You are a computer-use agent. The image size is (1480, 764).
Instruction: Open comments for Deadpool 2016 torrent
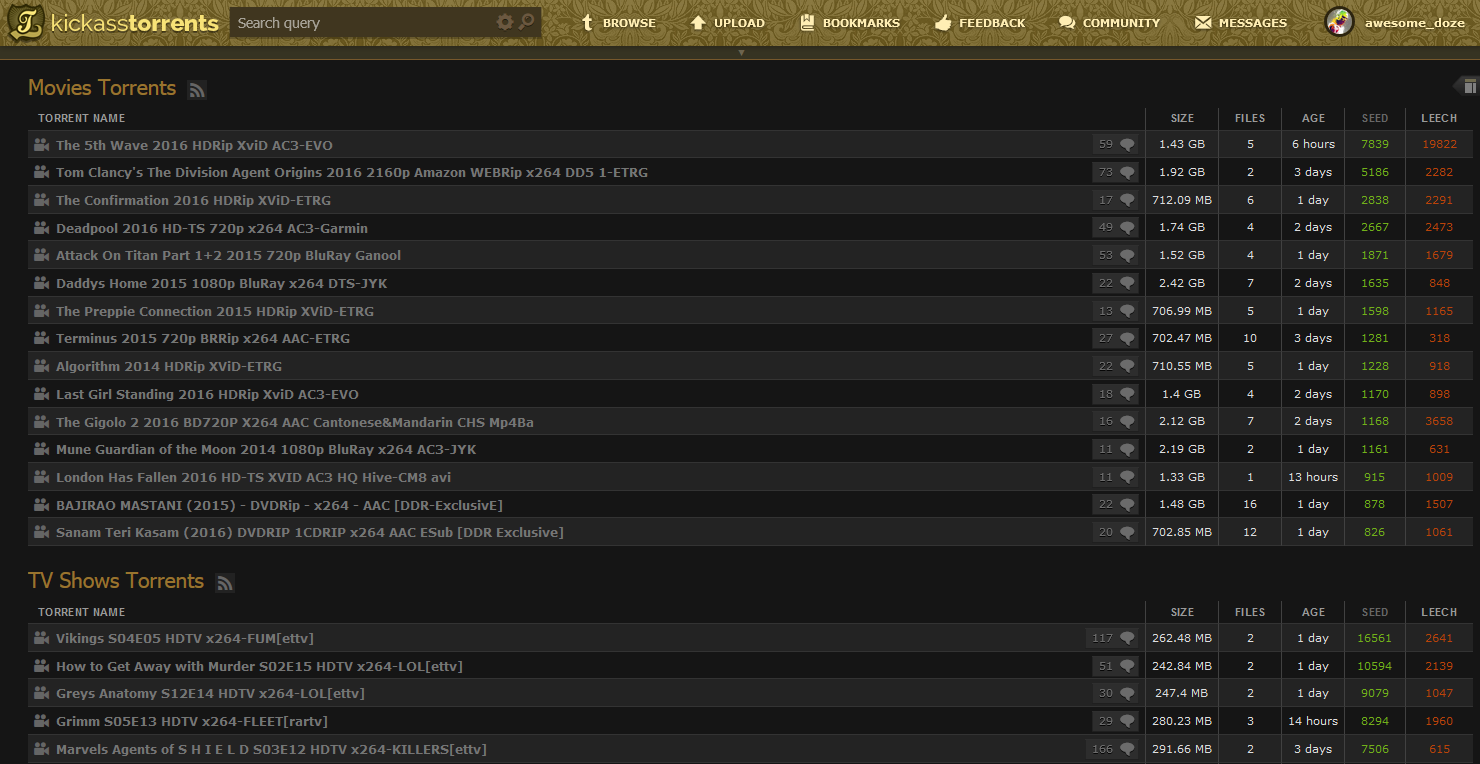click(x=1116, y=228)
